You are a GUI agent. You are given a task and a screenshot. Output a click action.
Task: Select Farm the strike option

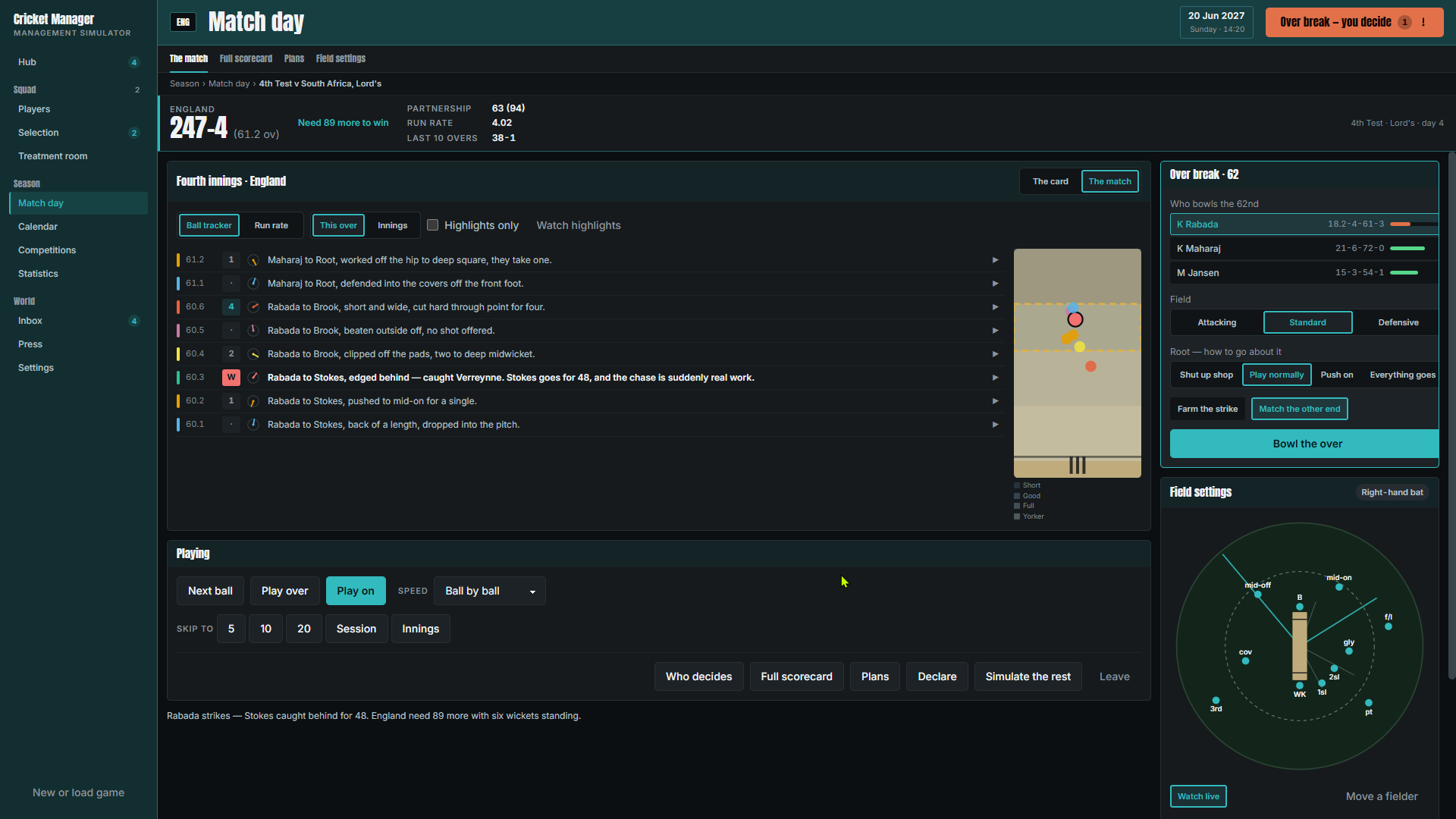tap(1207, 409)
